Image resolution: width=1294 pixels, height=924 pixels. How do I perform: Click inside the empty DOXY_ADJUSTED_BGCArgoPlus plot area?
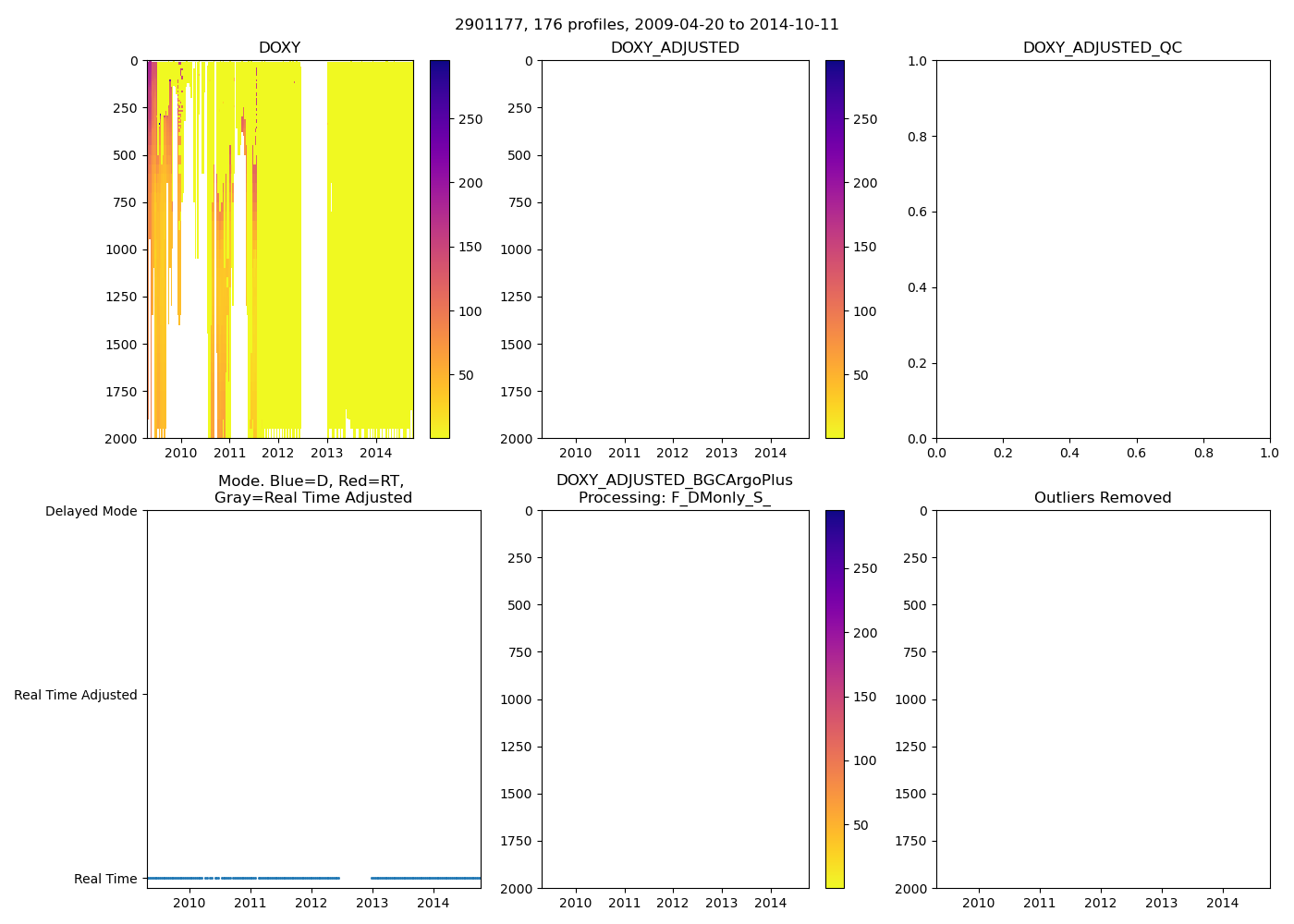(675, 699)
